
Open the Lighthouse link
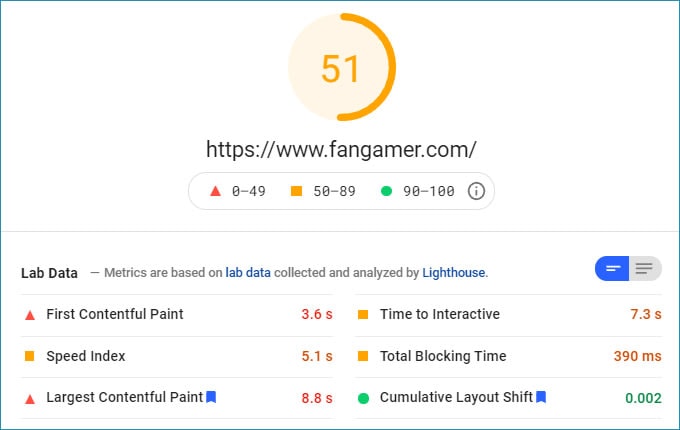(x=454, y=273)
